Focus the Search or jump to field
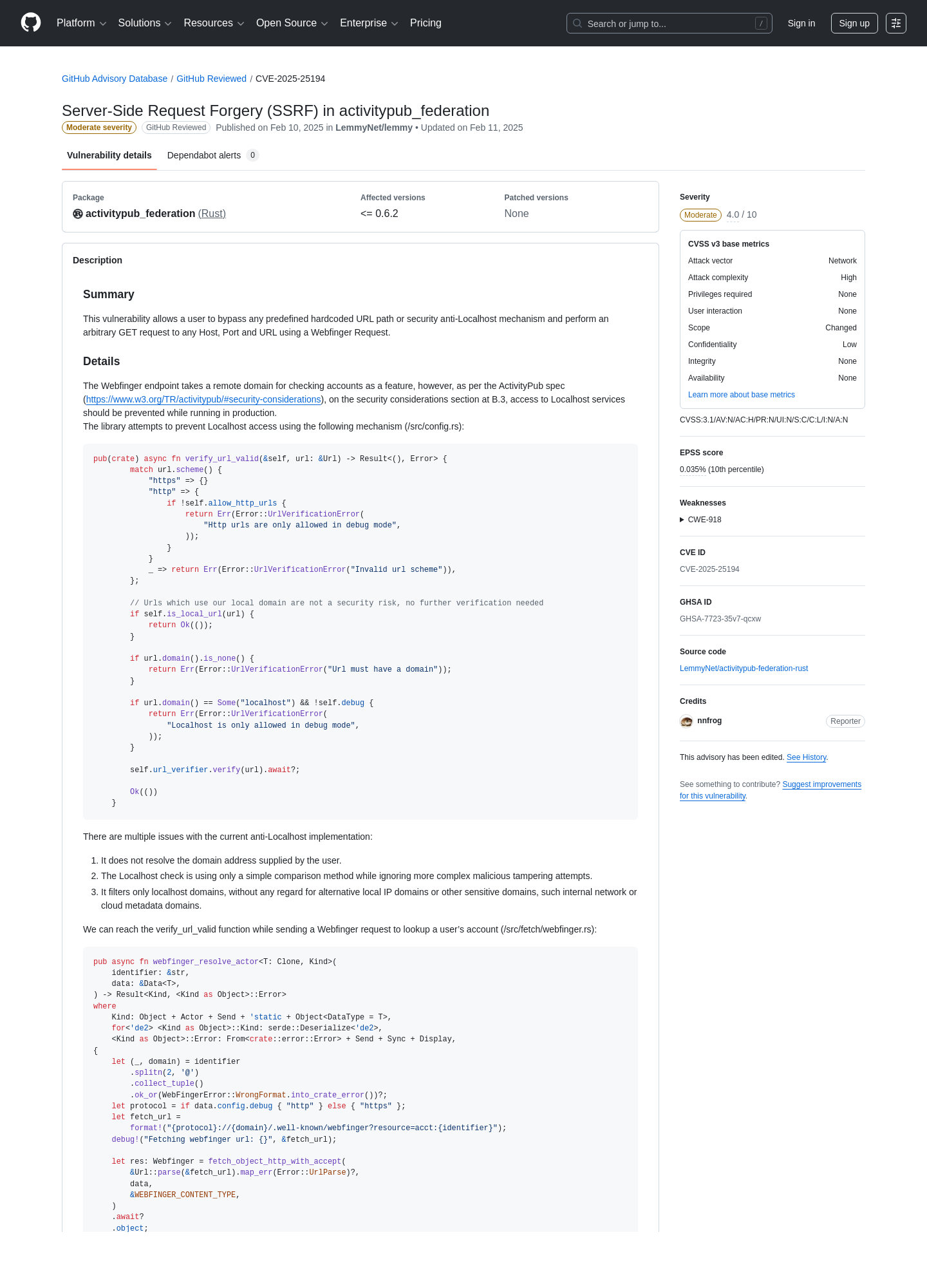Viewport: 927px width, 1288px height. coord(669,23)
